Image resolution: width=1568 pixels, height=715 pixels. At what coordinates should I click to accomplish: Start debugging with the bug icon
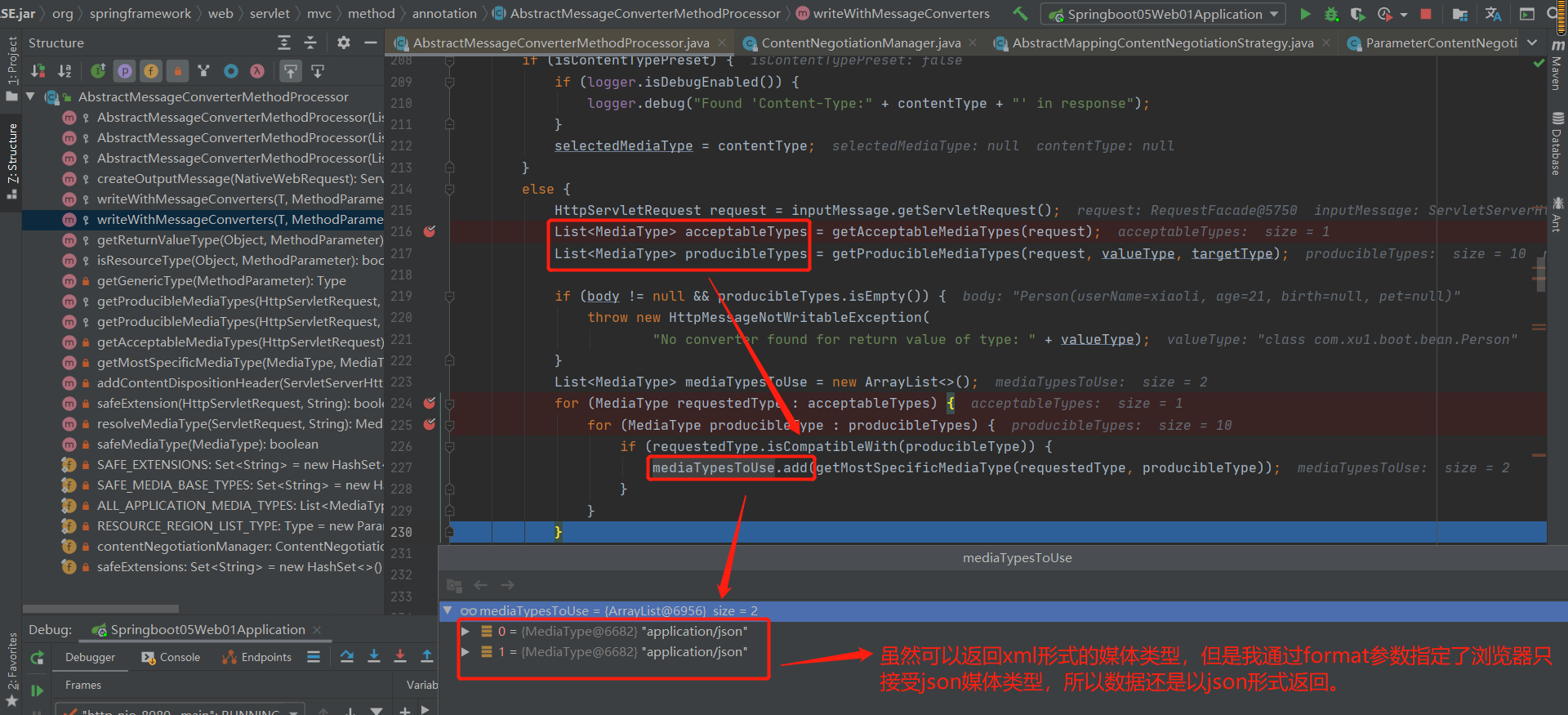pyautogui.click(x=1331, y=14)
